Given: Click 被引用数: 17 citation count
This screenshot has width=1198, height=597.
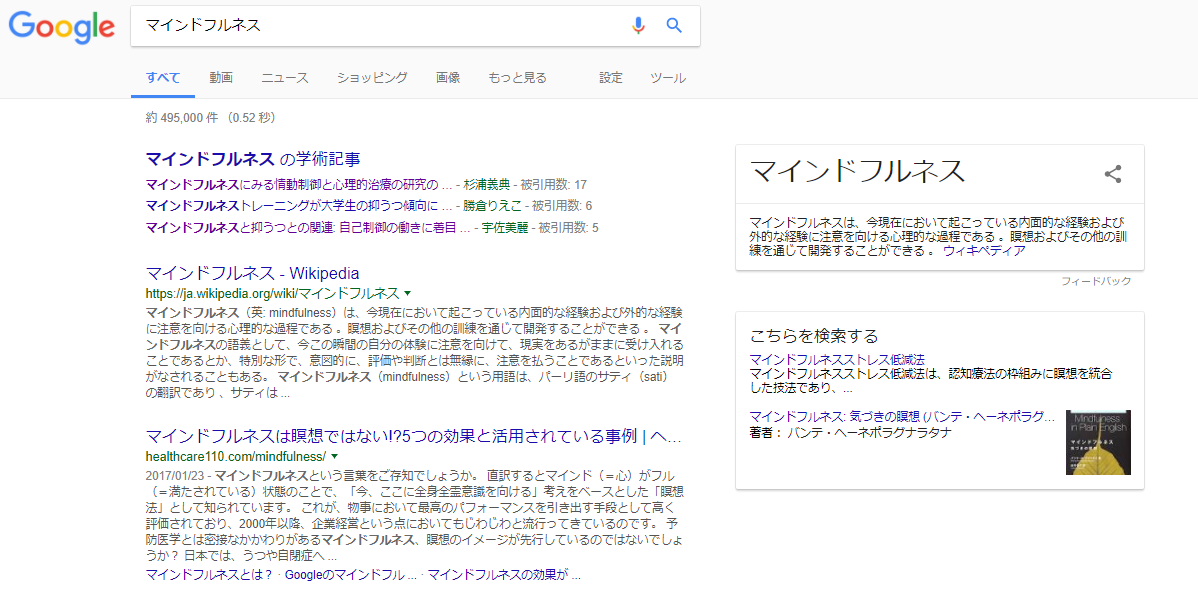Looking at the screenshot, I should (x=554, y=184).
